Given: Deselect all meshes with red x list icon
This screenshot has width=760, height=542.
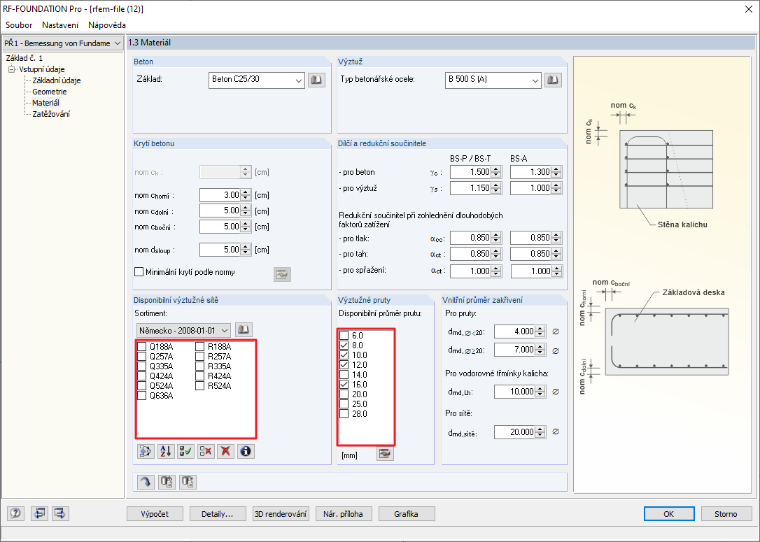Looking at the screenshot, I should click(206, 451).
